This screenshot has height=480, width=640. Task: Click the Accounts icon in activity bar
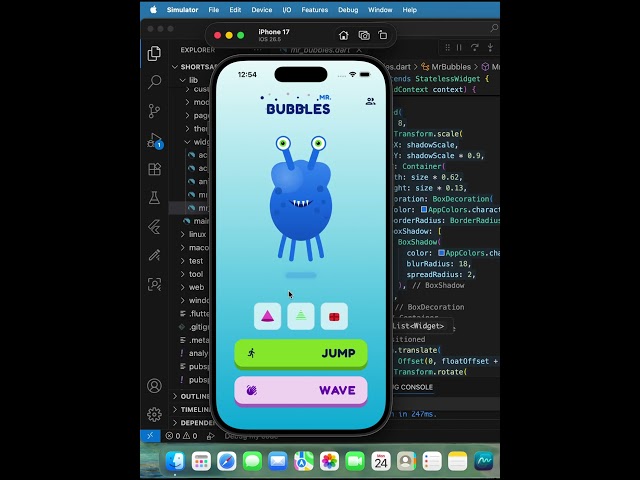click(154, 386)
